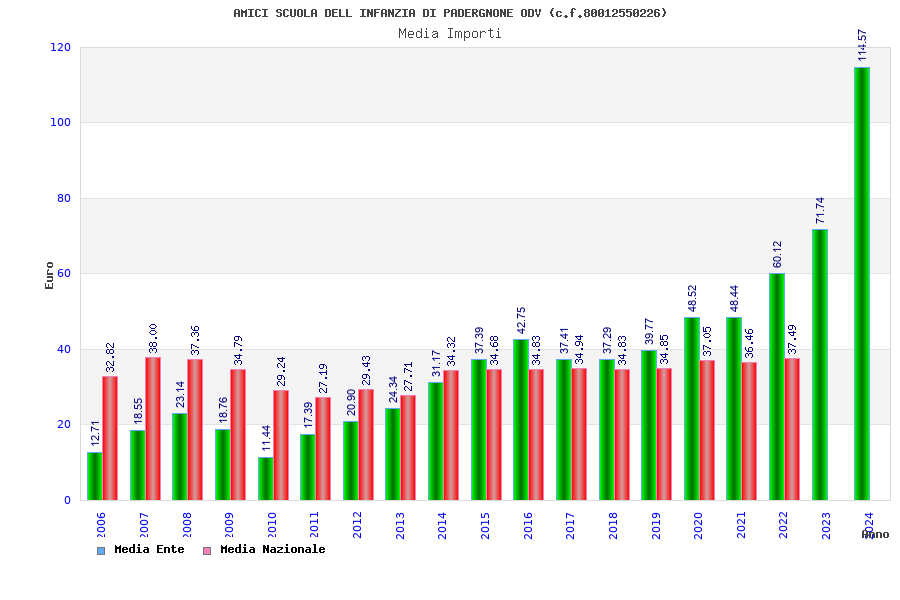Click the Media Nazionale legend label

tap(273, 549)
